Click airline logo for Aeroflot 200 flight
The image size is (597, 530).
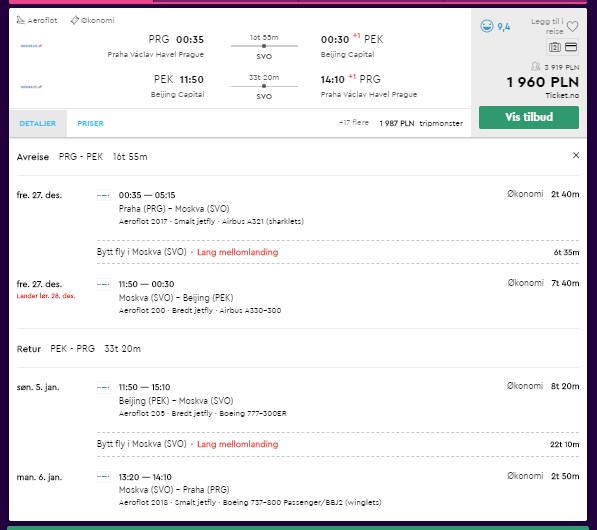[x=104, y=284]
